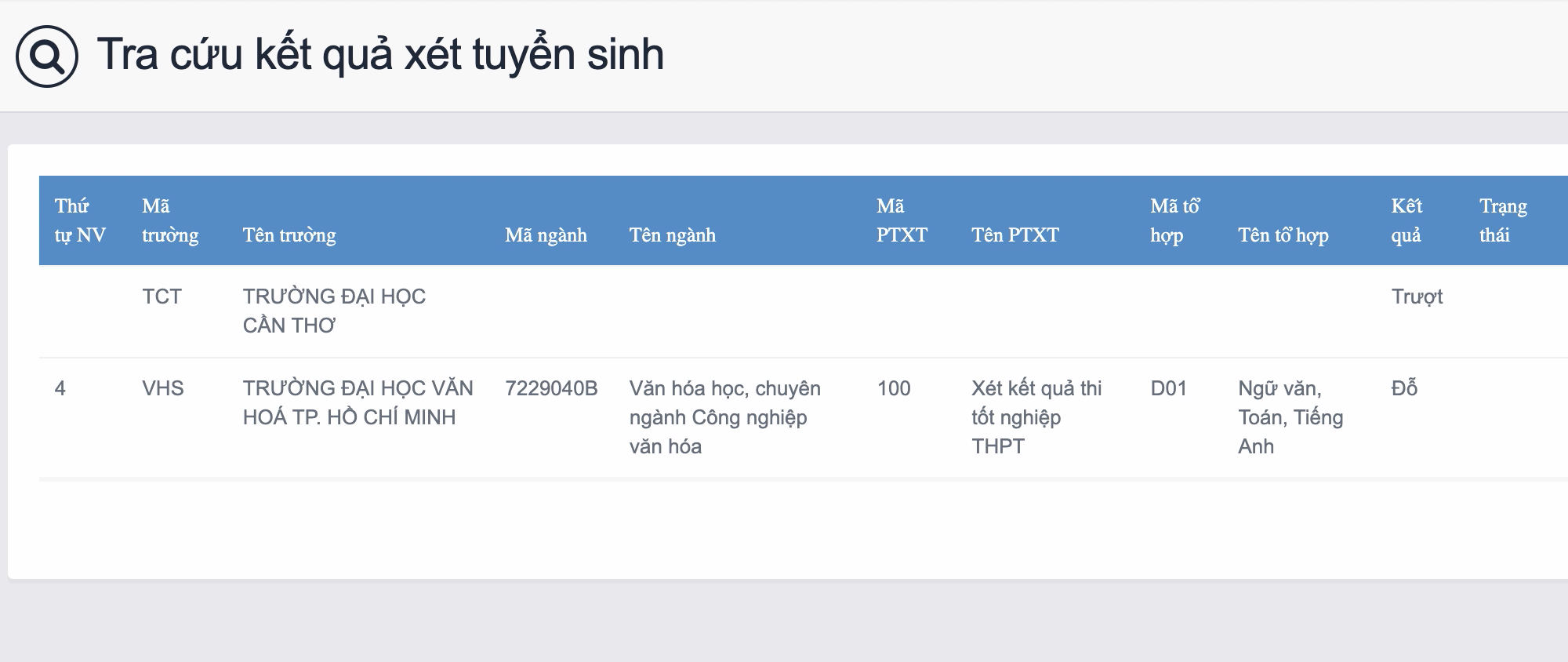Click the Mã PTXT column header
1568x662 pixels.
coord(902,220)
